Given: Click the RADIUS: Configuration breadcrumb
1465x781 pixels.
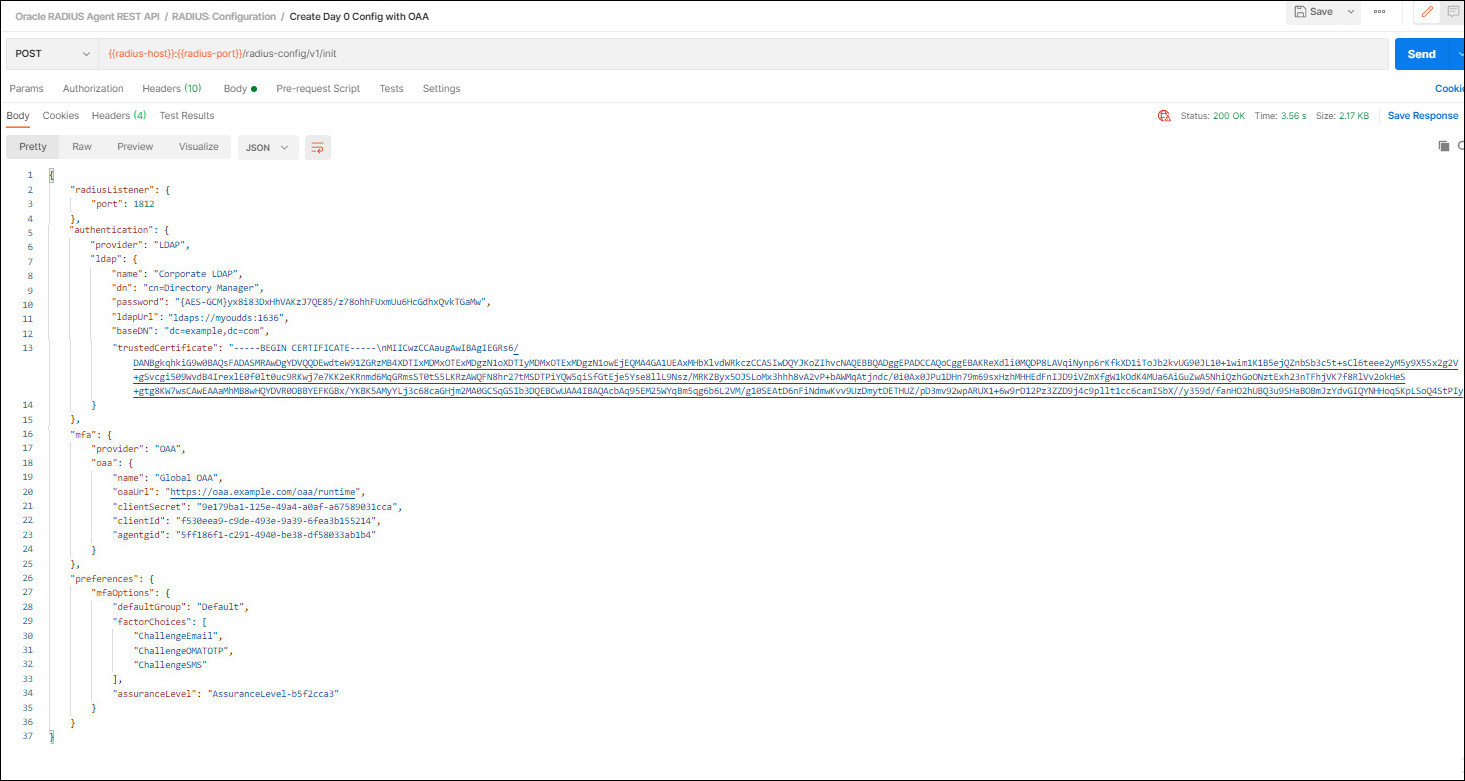Looking at the screenshot, I should pos(222,16).
